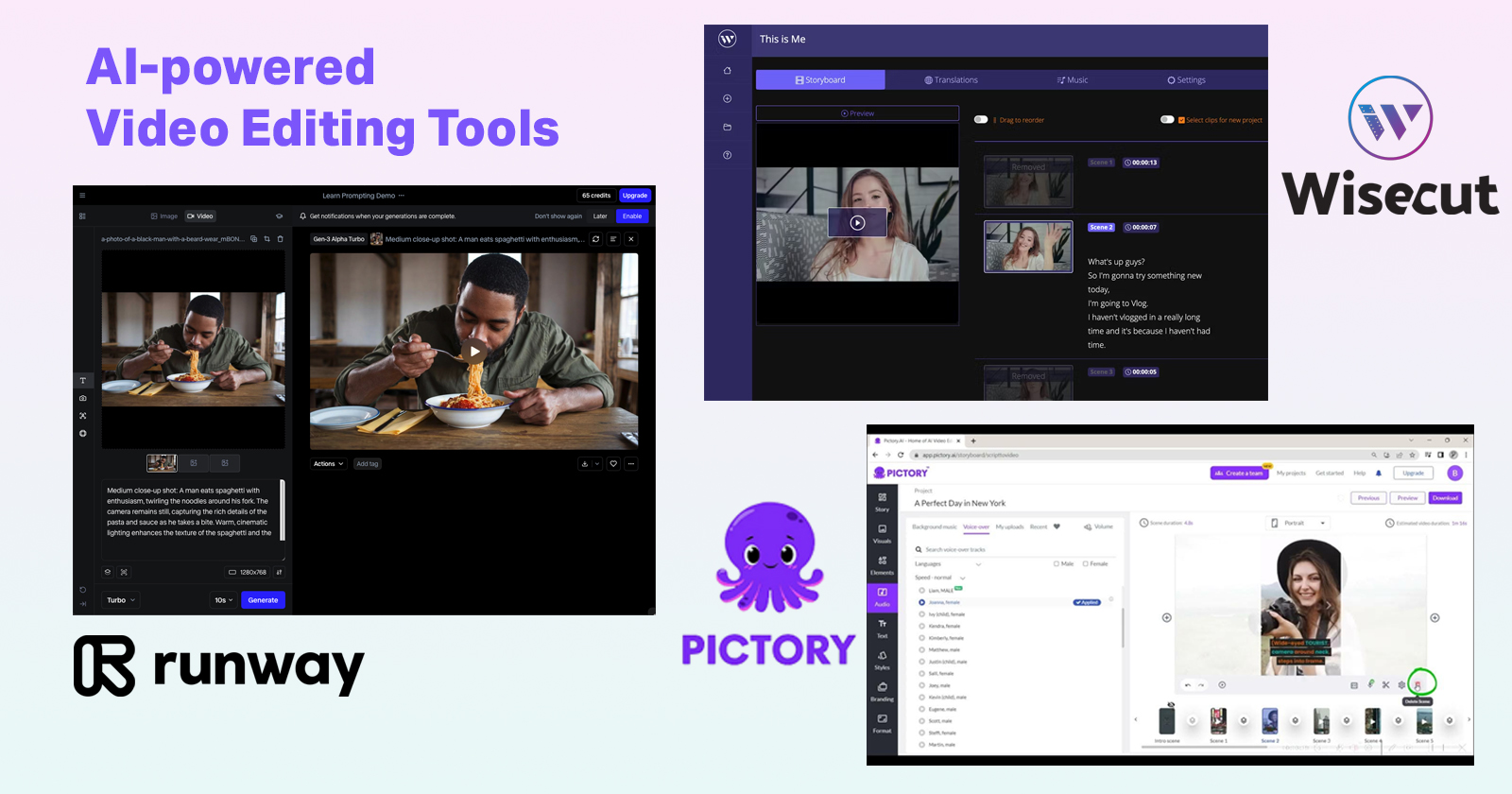Screen dimensions: 1512x794
Task: Click Runway's Generate button
Action: [263, 600]
